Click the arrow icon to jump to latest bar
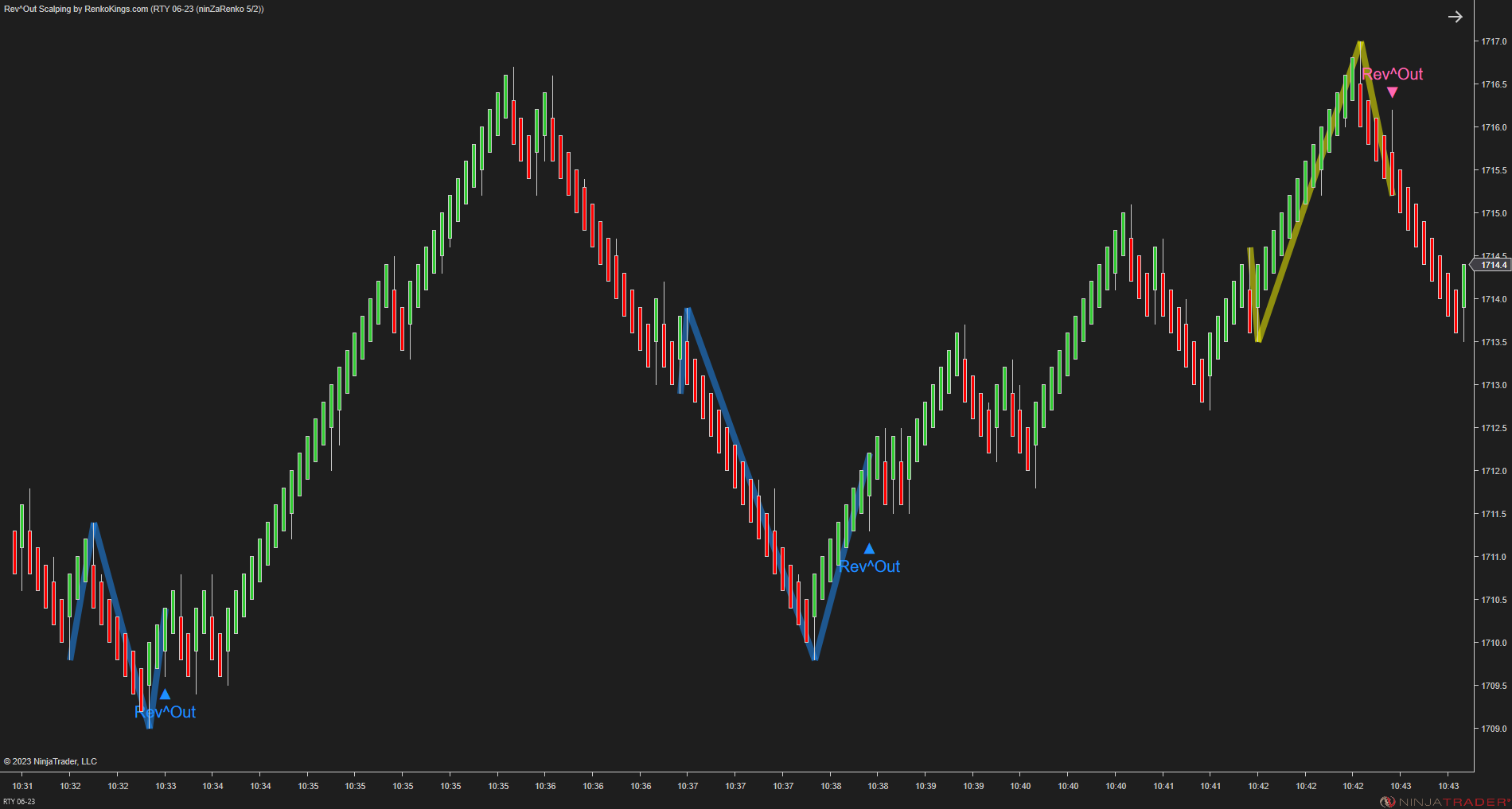This screenshot has height=809, width=1512. pos(1455,16)
